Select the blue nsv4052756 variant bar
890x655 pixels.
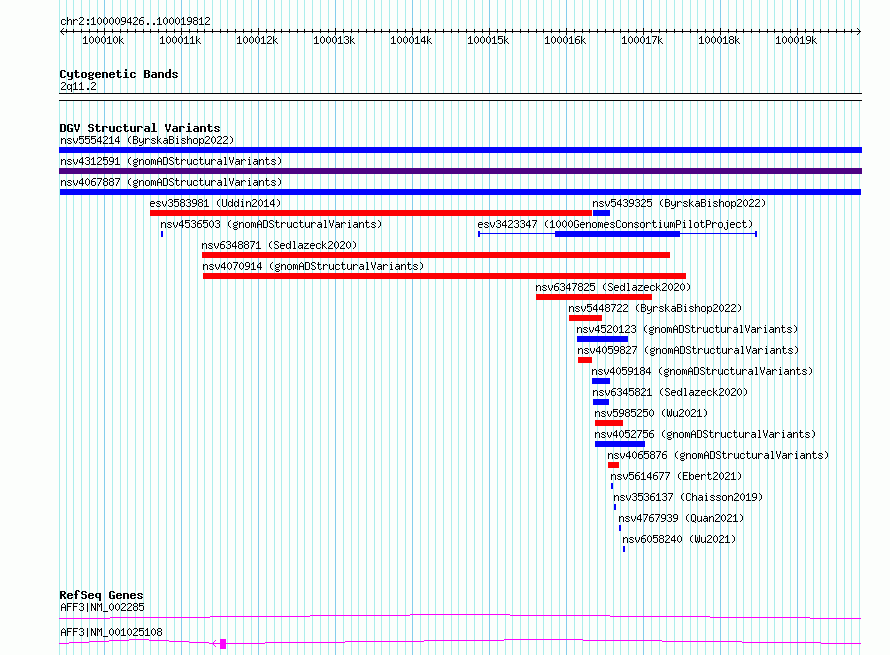point(620,444)
